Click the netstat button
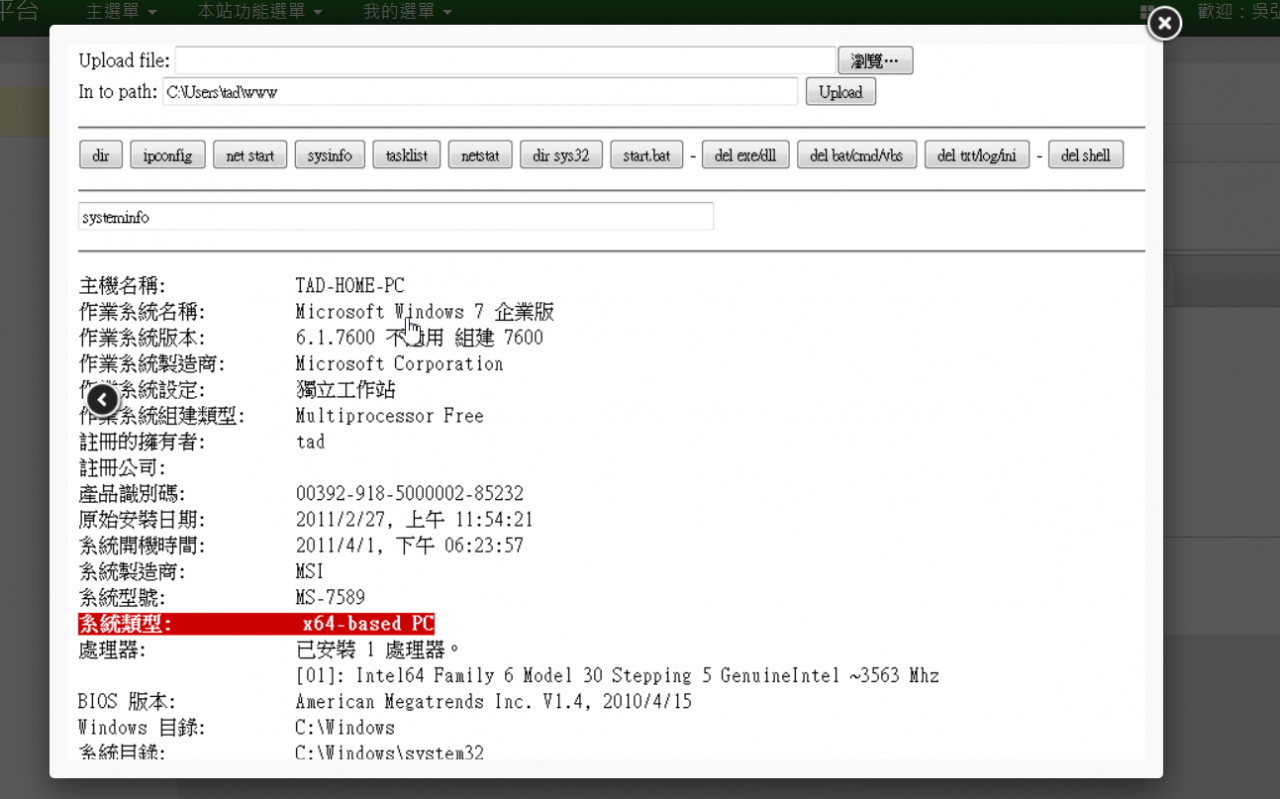This screenshot has width=1280, height=799. tap(480, 155)
